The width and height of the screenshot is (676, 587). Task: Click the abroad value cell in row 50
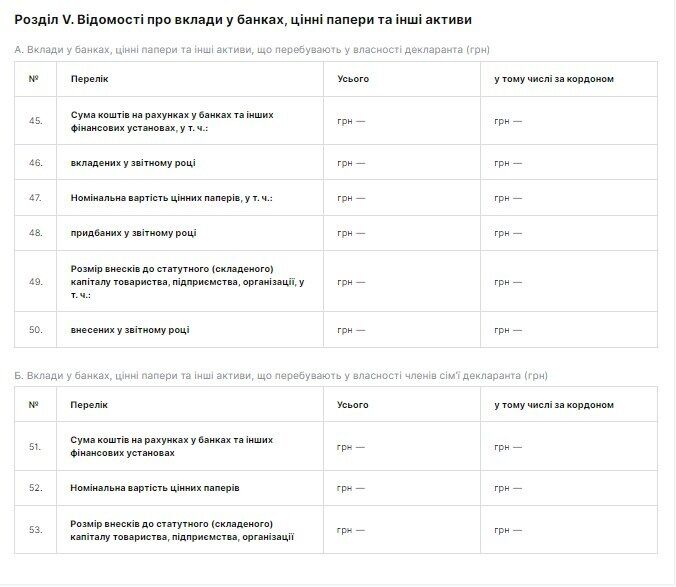tap(508, 330)
